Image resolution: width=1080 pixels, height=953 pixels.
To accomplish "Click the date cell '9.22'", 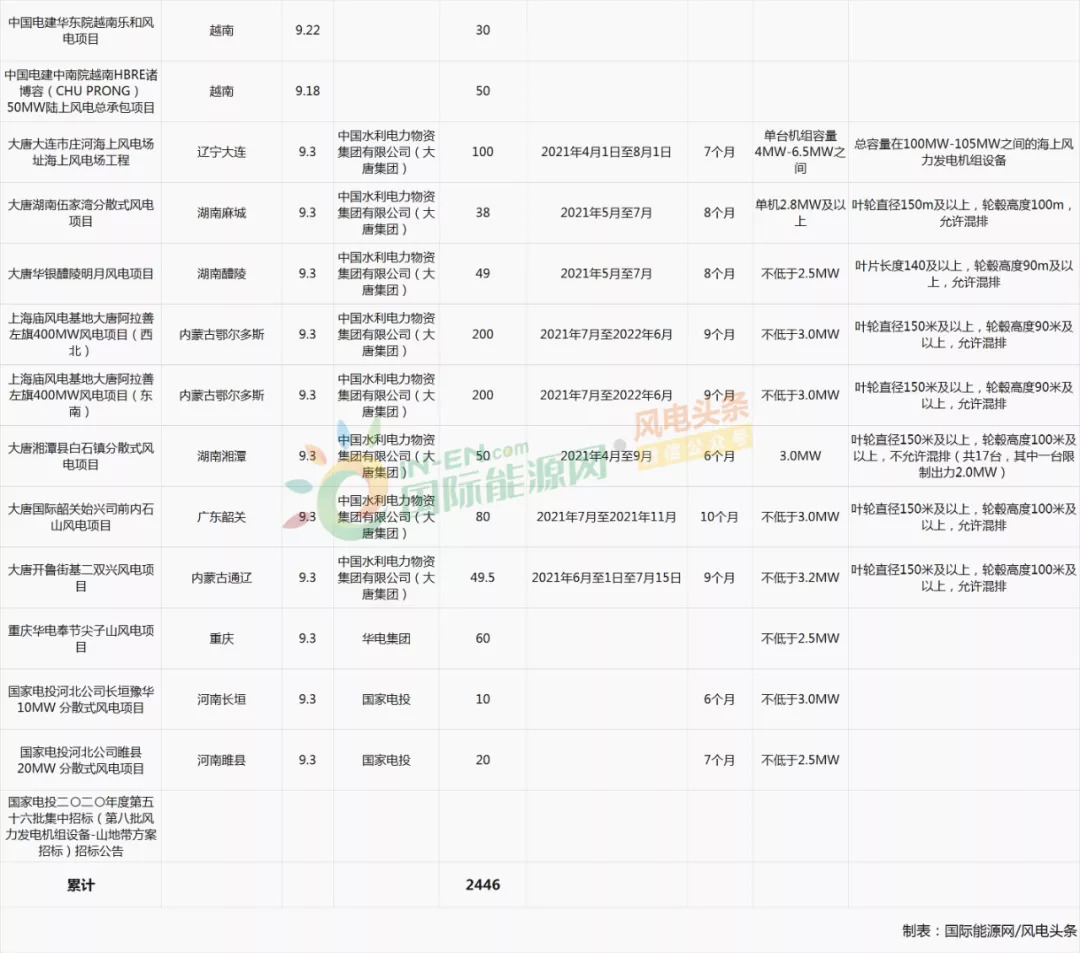I will pyautogui.click(x=307, y=30).
